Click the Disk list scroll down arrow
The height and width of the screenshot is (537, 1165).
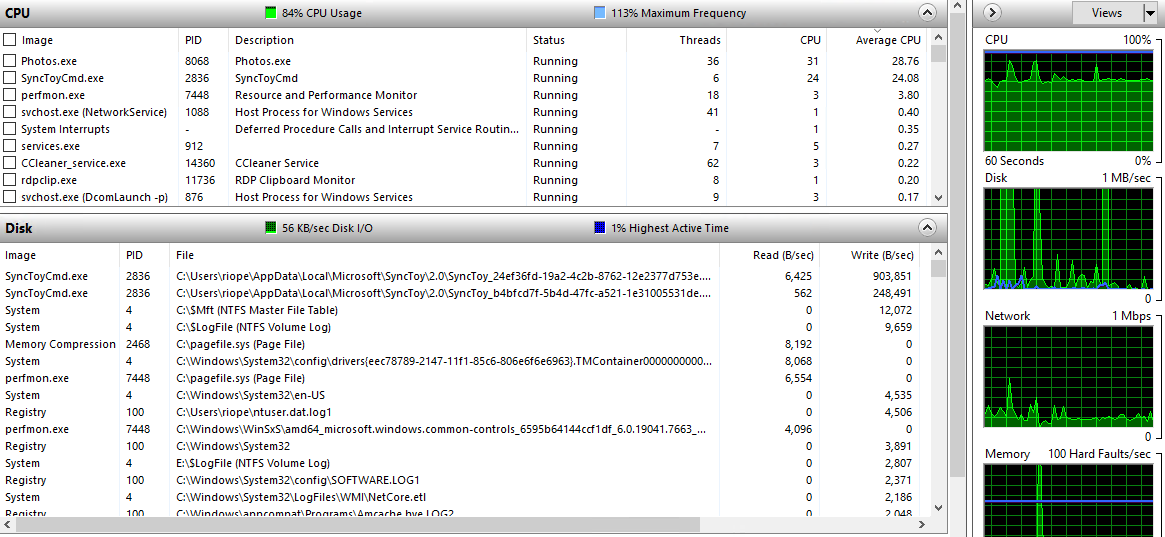[x=938, y=509]
